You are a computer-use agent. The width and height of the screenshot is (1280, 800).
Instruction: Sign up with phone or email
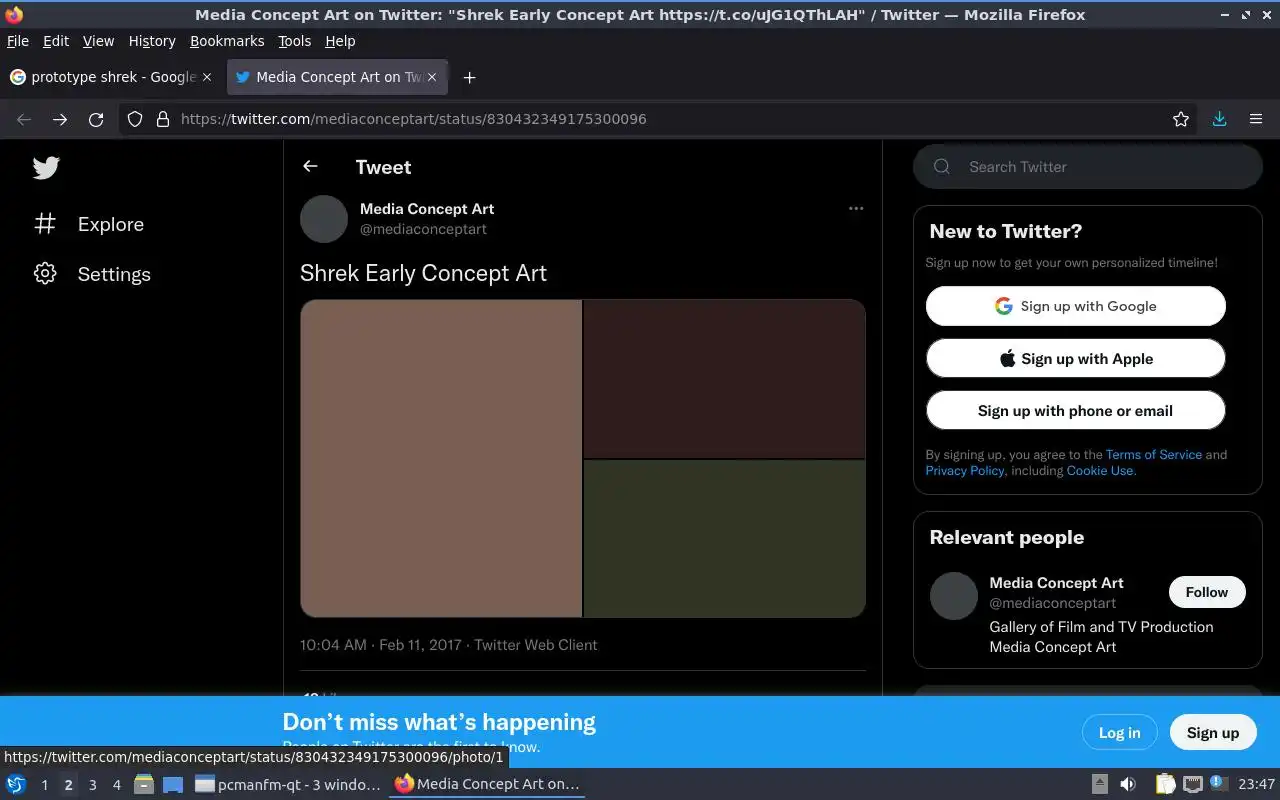[1075, 410]
